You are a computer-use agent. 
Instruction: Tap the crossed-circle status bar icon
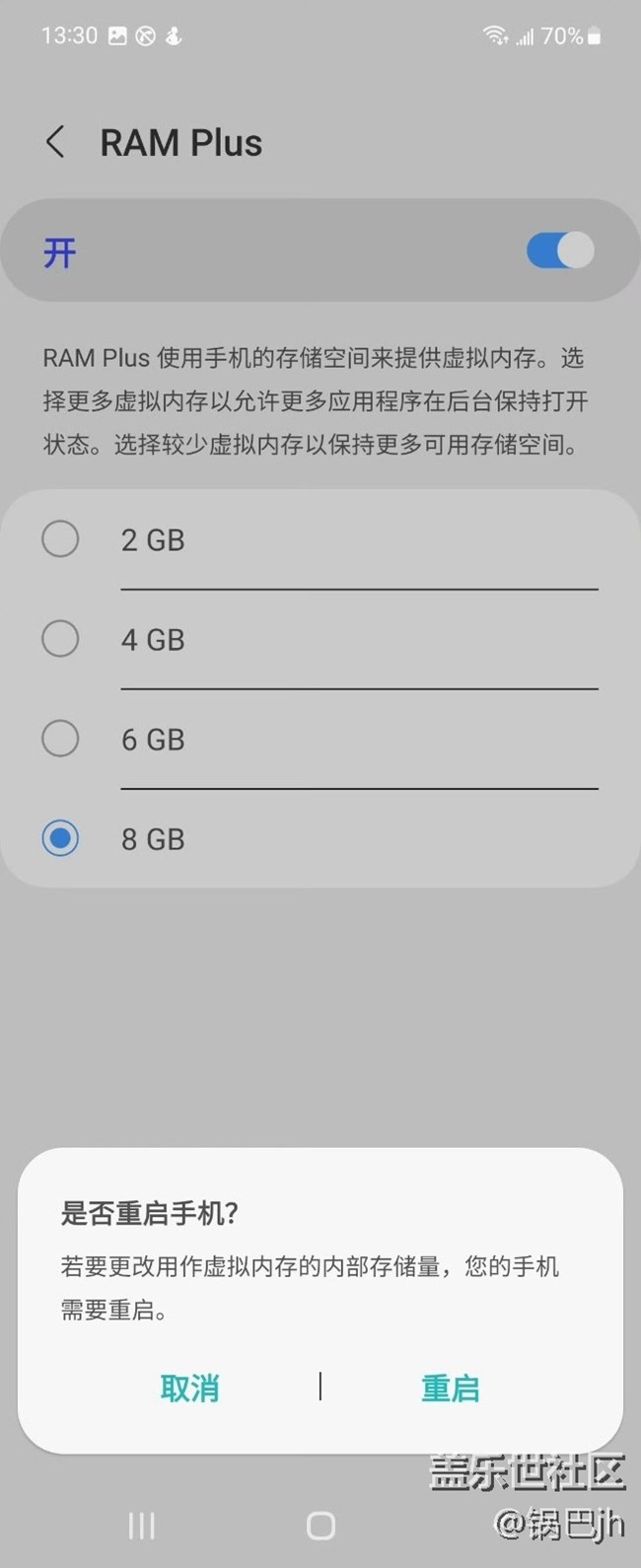(145, 36)
